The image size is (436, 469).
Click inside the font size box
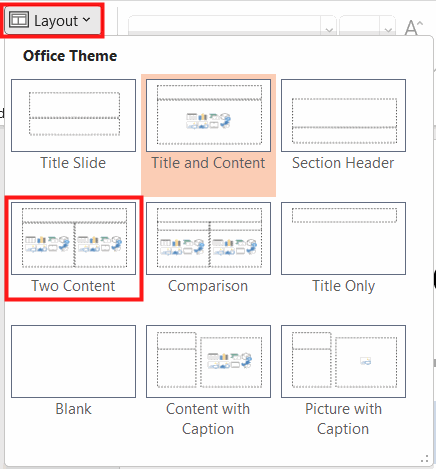coord(360,25)
